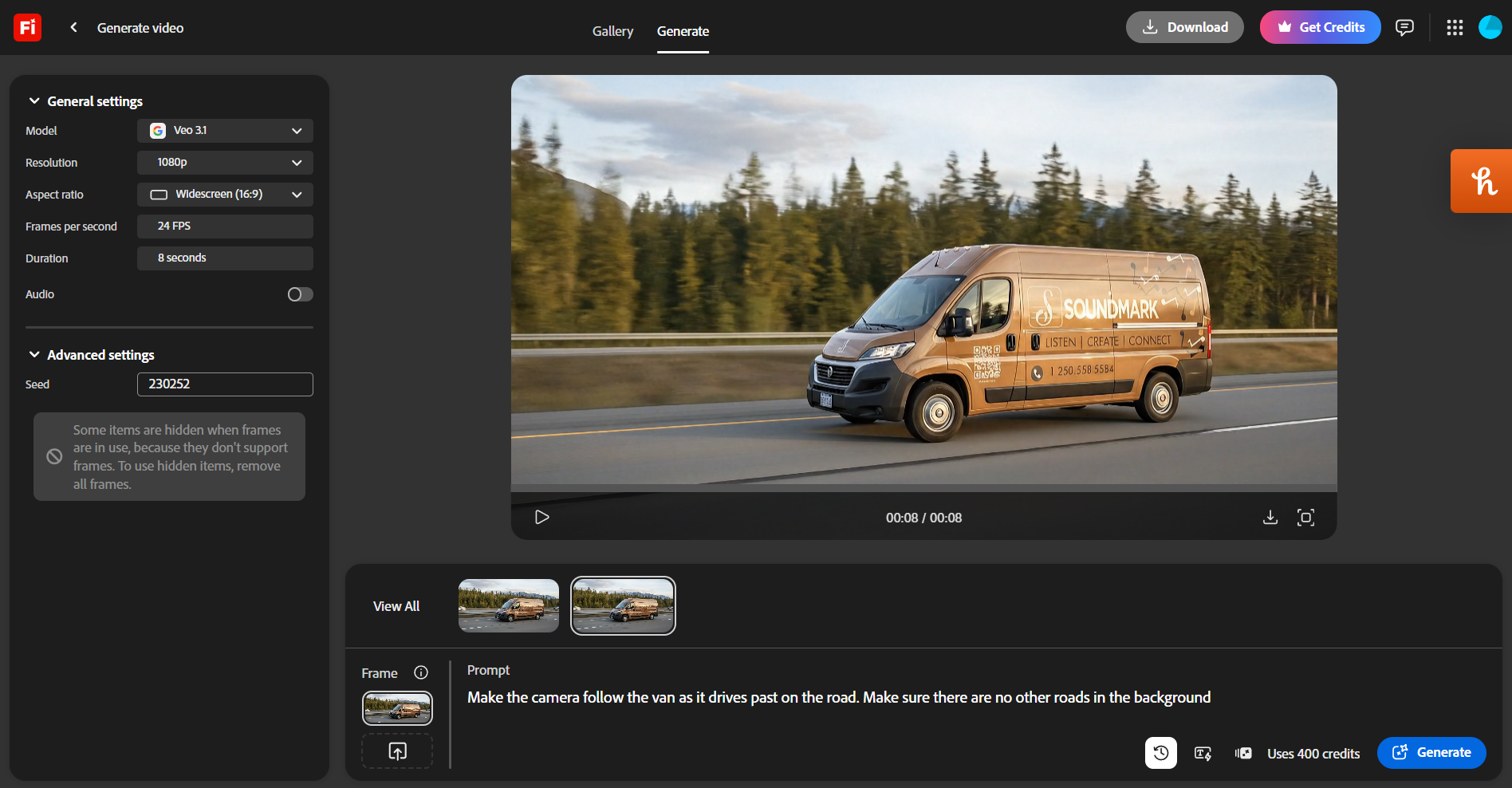
Task: Click the prompt enhance text icon
Action: [1203, 753]
